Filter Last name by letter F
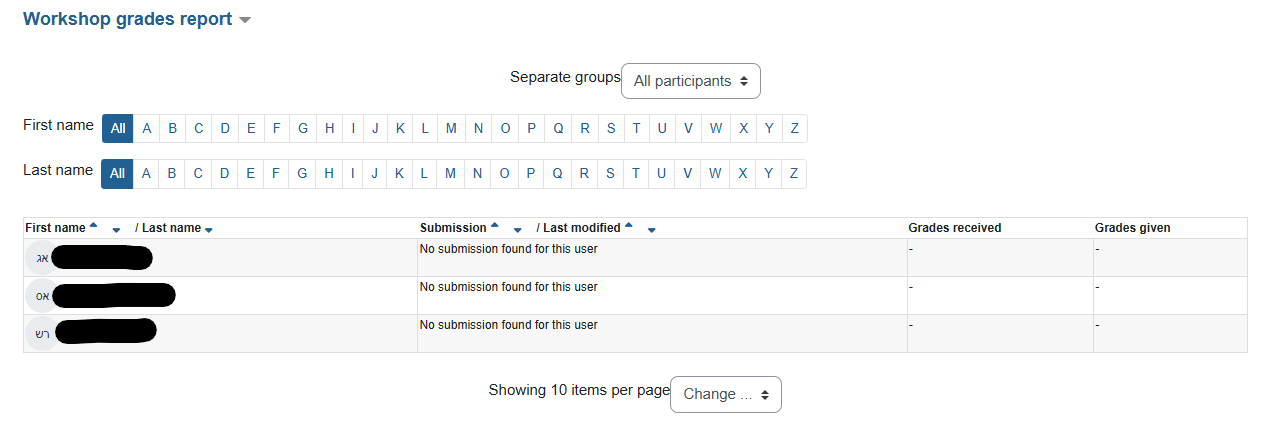Screen dimensions: 1268x432 [x=277, y=173]
